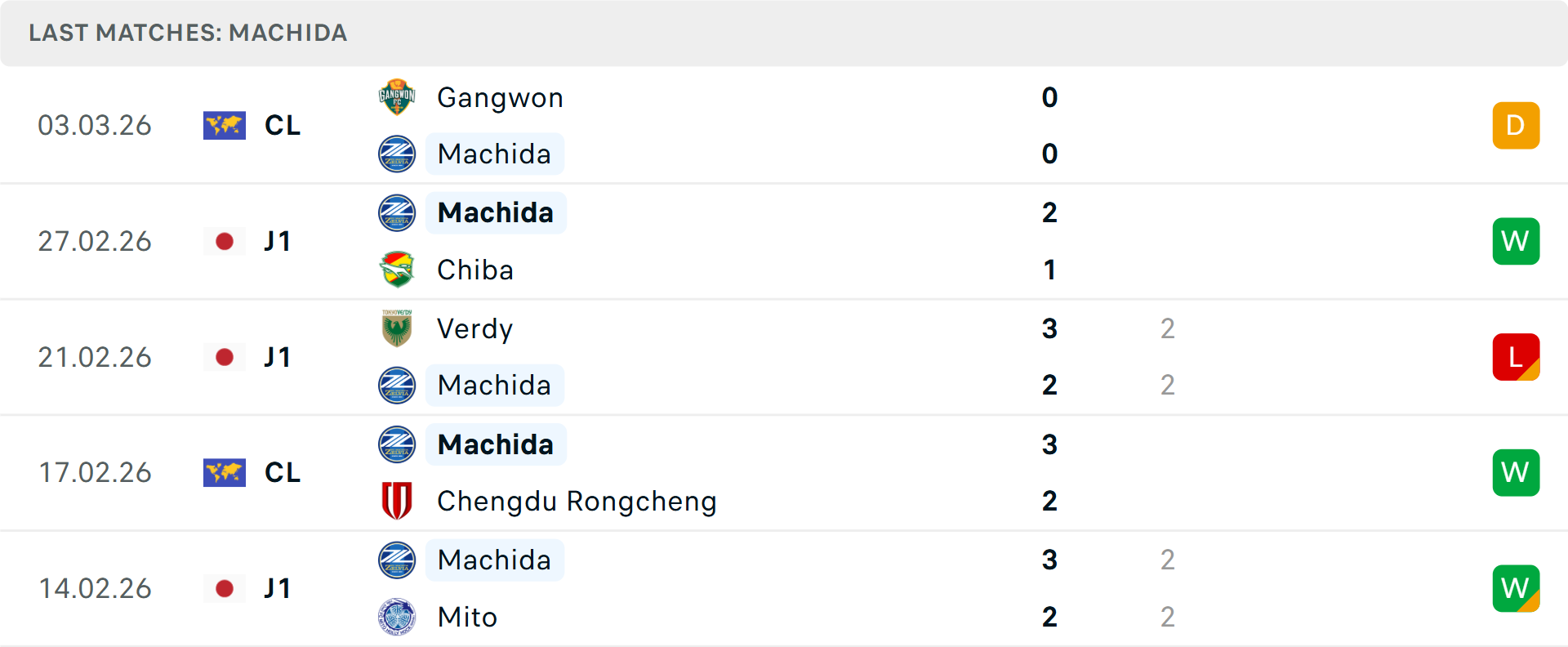This screenshot has height=647, width=1568.
Task: Select the highlighted Machida name on the Verdy match
Action: coord(494,385)
